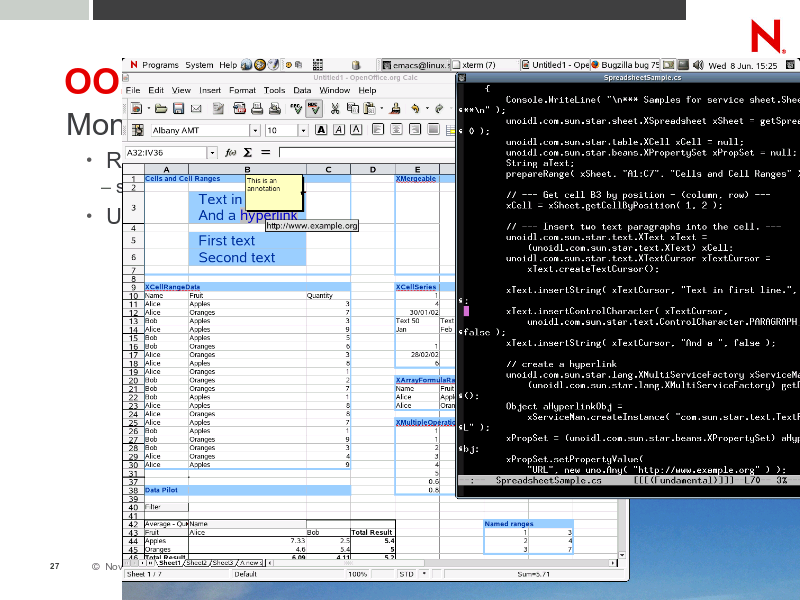Image resolution: width=800 pixels, height=600 pixels.
Task: Click the 100% zoom field in status bar
Action: click(358, 574)
